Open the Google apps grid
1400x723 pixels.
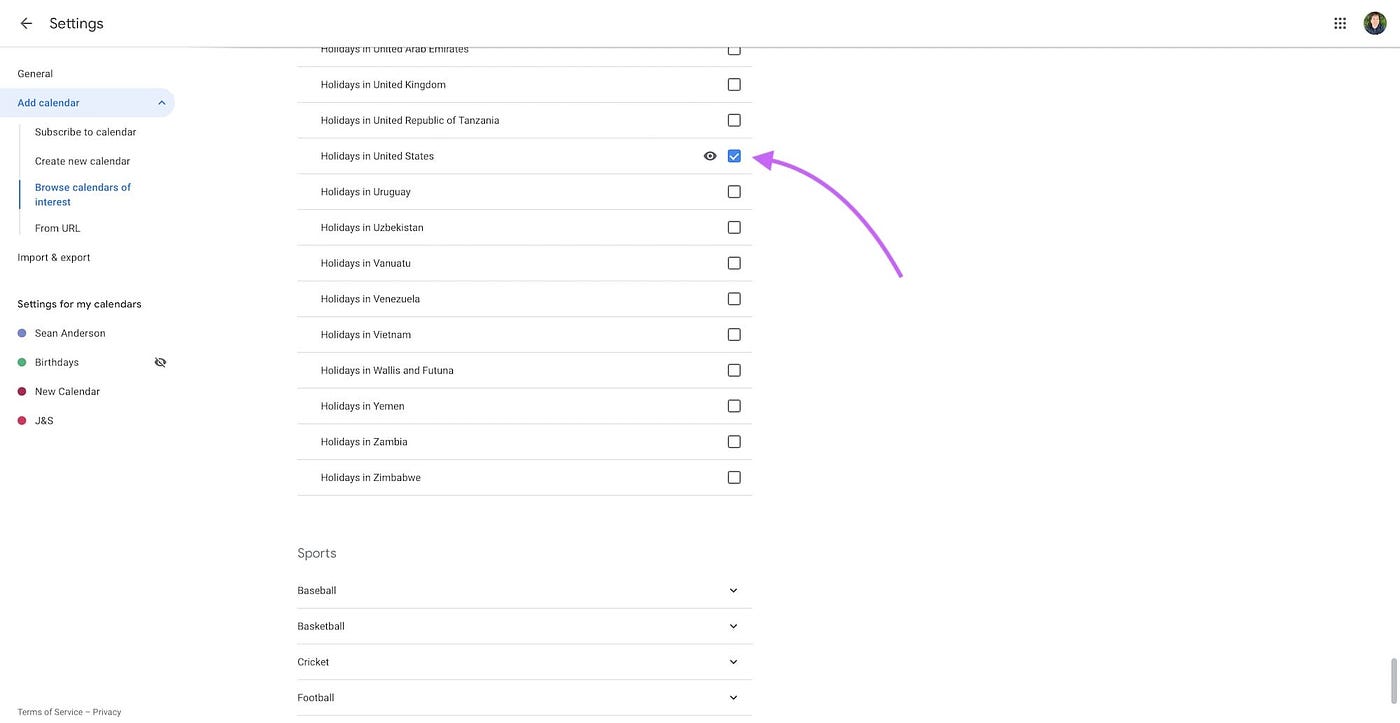coord(1340,23)
